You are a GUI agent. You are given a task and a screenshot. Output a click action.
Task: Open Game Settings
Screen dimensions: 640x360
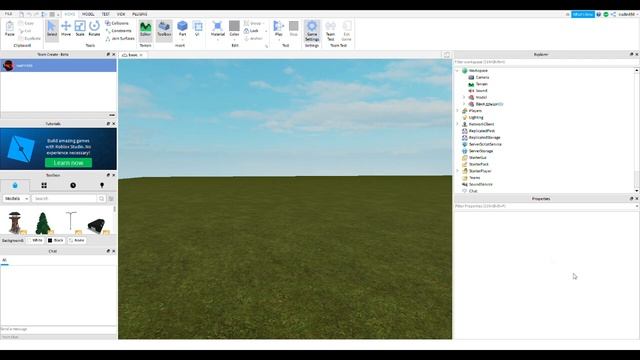pos(312,31)
